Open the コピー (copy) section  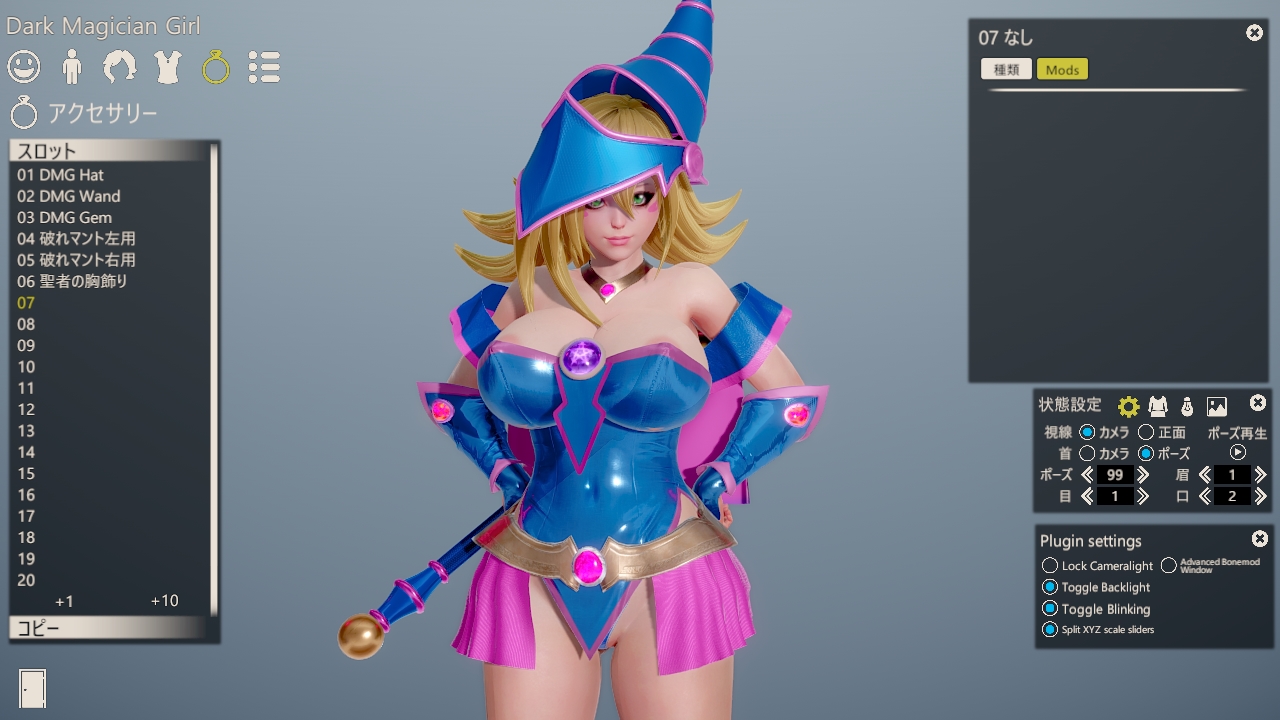pyautogui.click(x=110, y=629)
